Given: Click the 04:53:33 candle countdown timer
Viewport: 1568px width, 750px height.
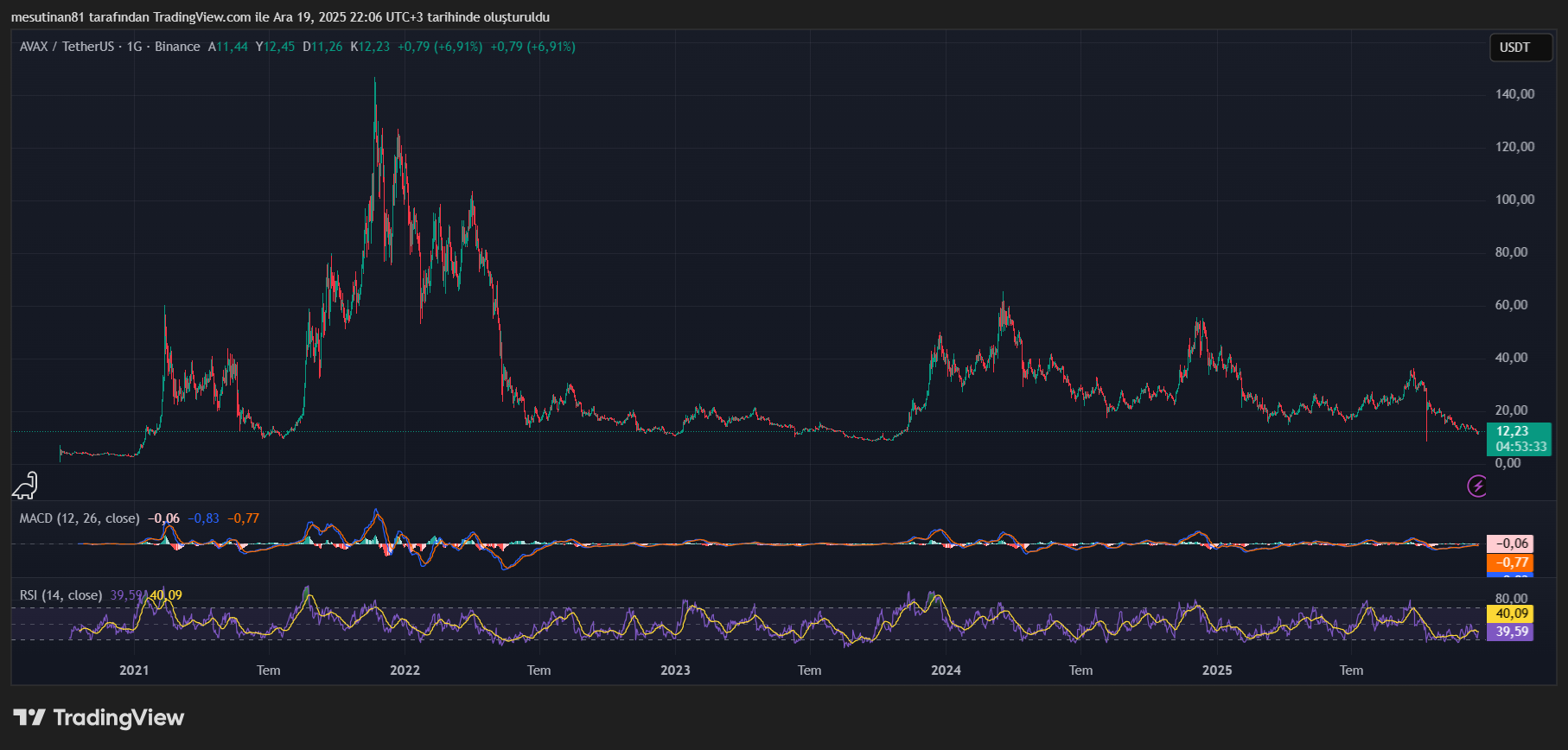Looking at the screenshot, I should pos(1520,447).
